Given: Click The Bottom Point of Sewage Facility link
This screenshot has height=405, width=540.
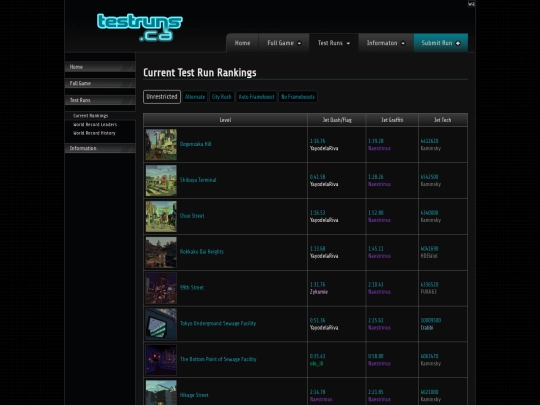Looking at the screenshot, I should tap(218, 359).
